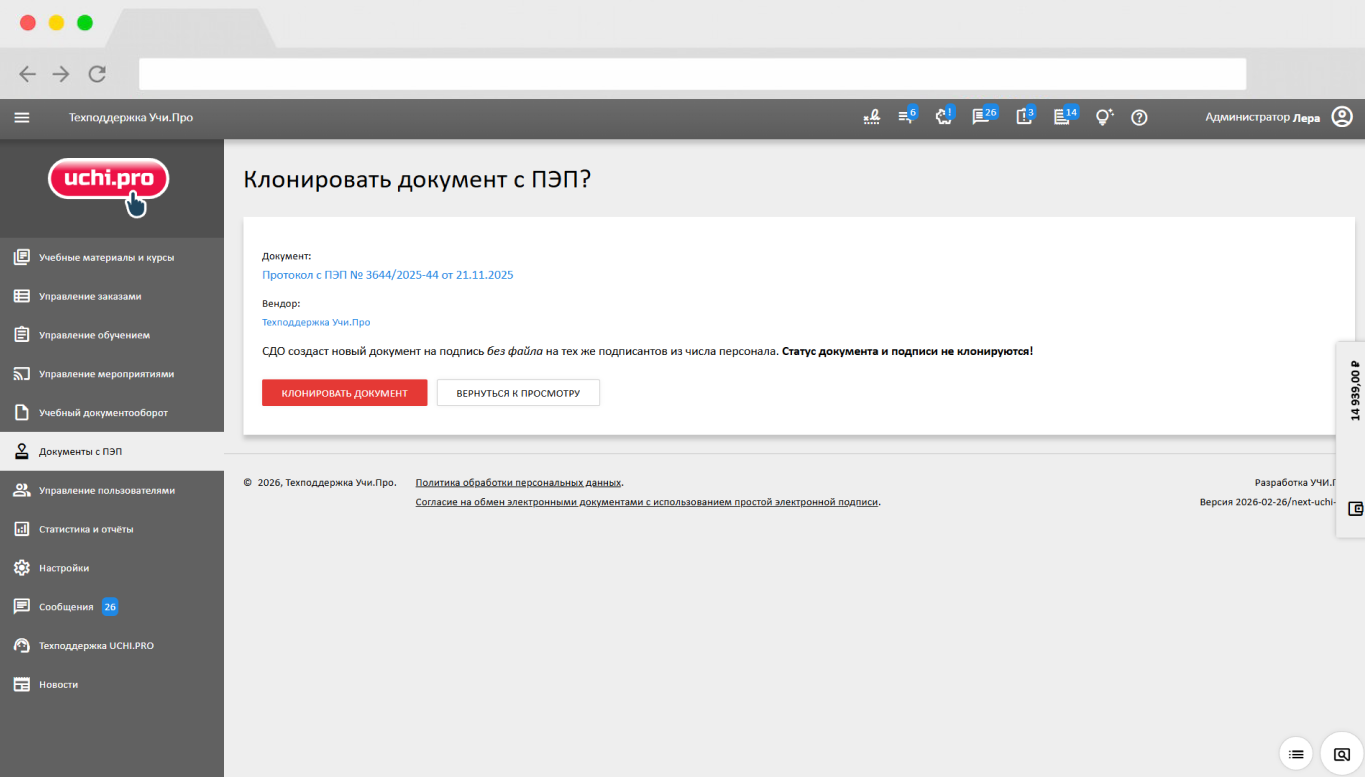1365x777 pixels.
Task: Click the round list button at bottom right
Action: point(1296,754)
